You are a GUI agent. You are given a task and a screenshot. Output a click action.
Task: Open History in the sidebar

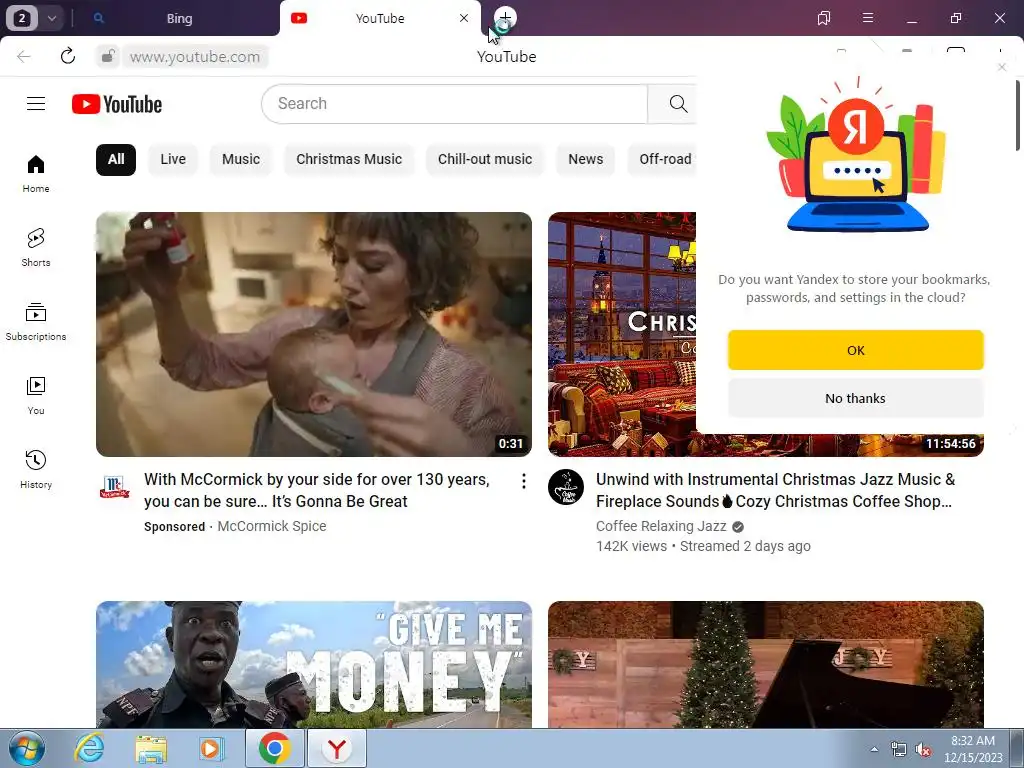point(36,470)
